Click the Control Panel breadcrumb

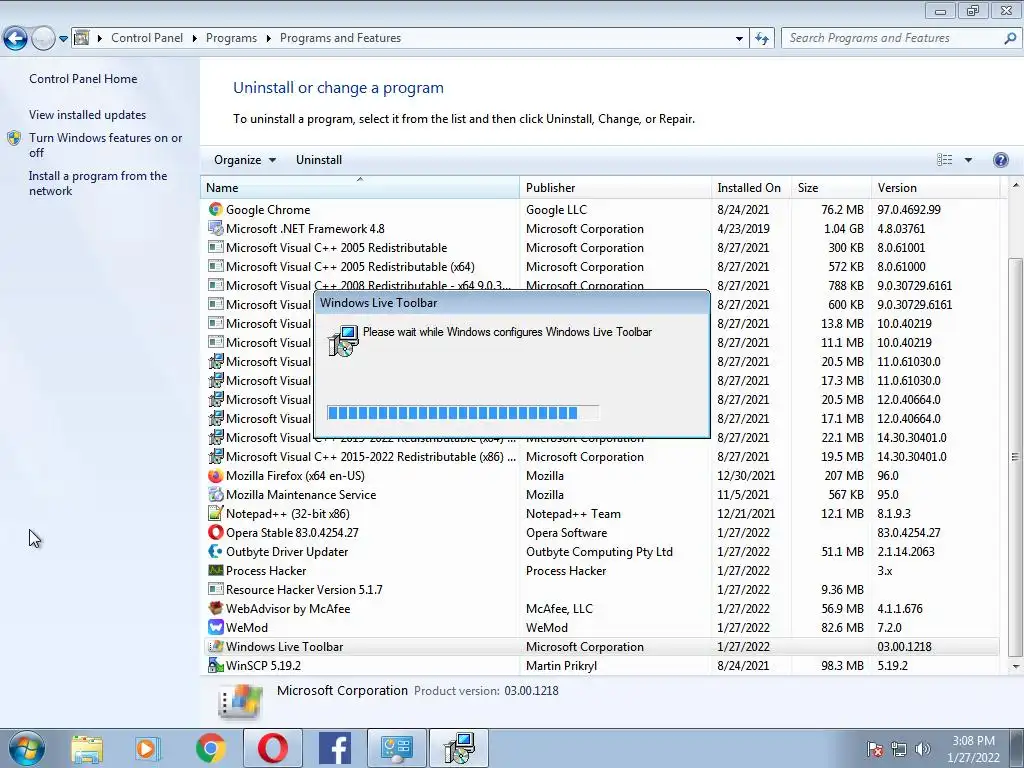147,38
